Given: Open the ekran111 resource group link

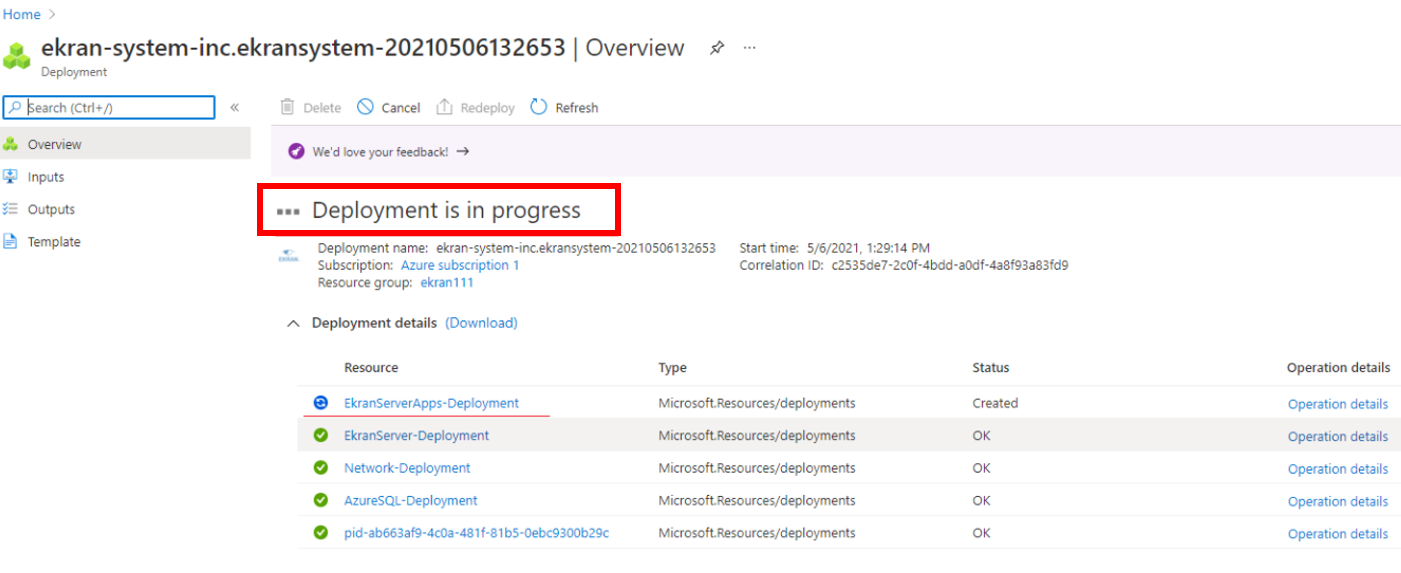Looking at the screenshot, I should [447, 283].
